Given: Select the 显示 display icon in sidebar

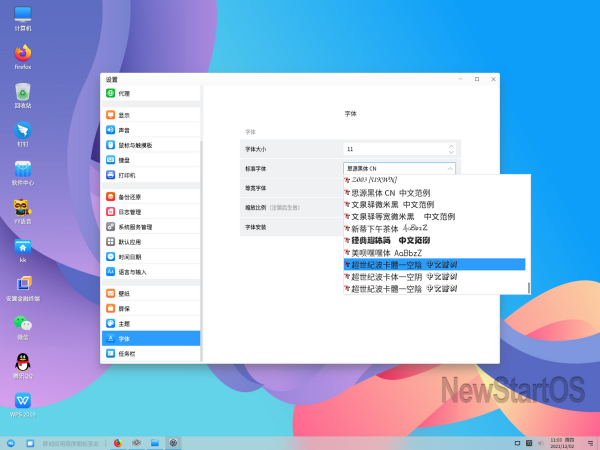Looking at the screenshot, I should [x=111, y=115].
